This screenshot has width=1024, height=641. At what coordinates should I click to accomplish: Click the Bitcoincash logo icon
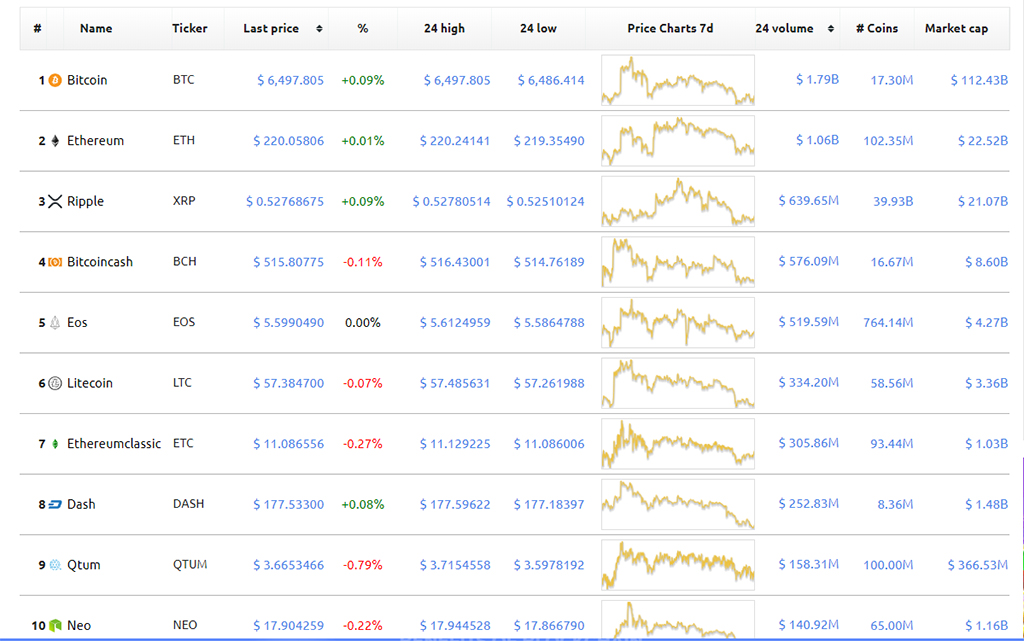(x=56, y=262)
